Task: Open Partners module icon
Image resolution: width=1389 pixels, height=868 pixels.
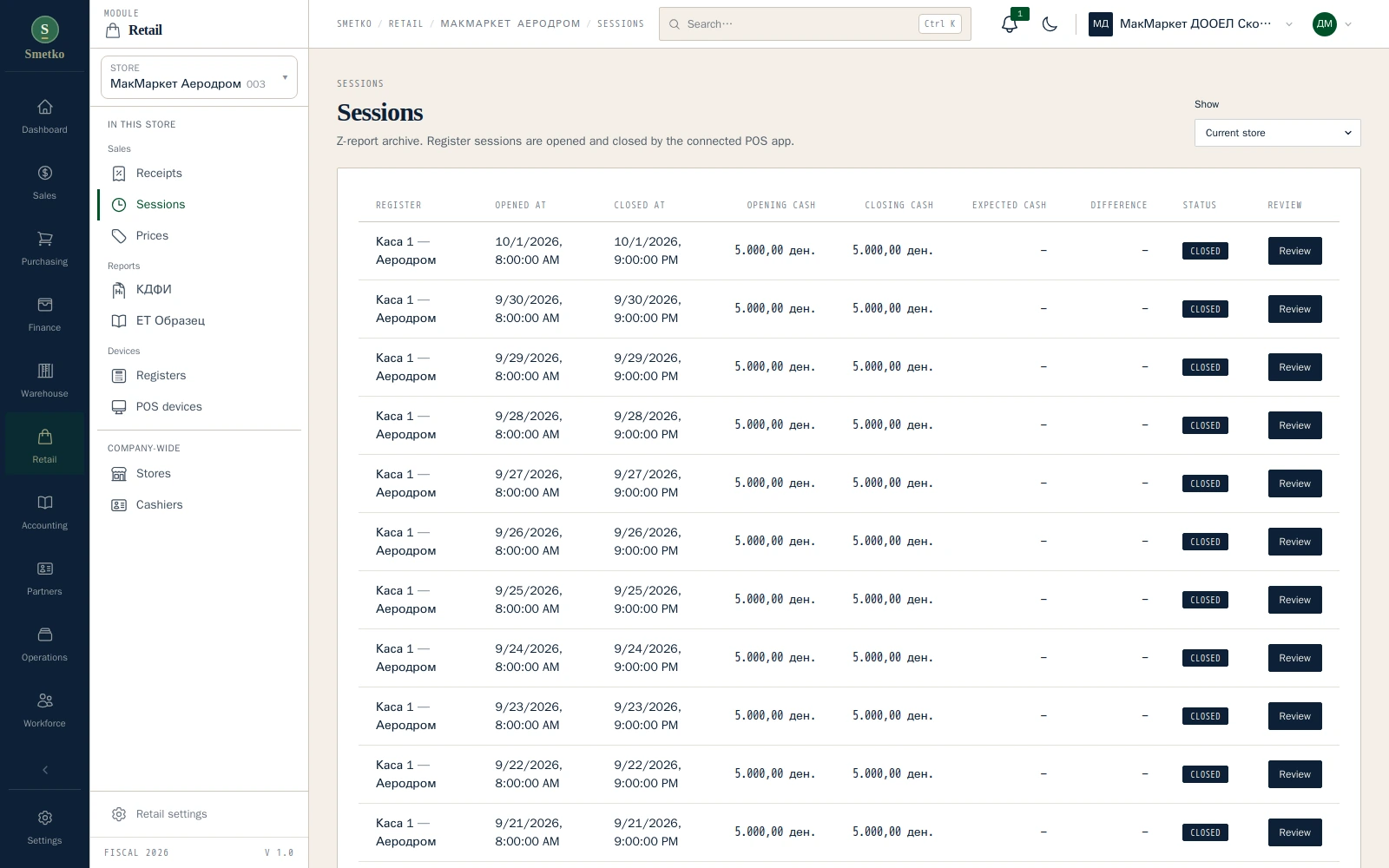Action: (x=44, y=569)
